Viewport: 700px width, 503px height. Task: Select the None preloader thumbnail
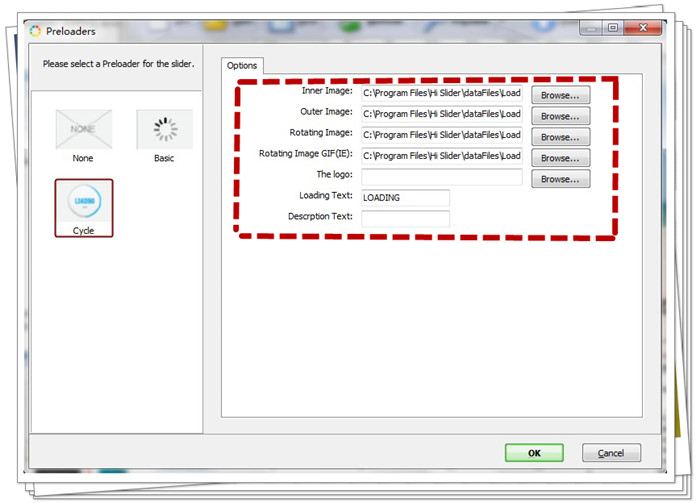(x=84, y=130)
